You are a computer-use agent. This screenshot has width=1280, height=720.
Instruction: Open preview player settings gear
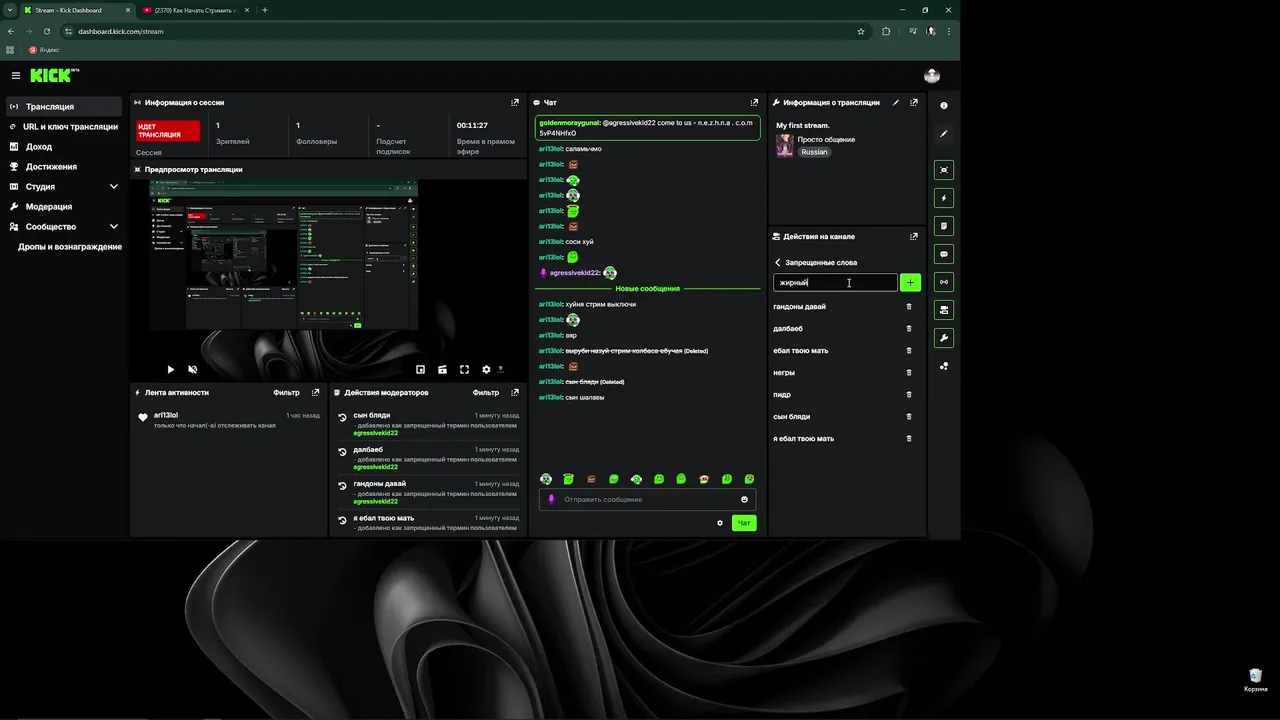click(486, 369)
